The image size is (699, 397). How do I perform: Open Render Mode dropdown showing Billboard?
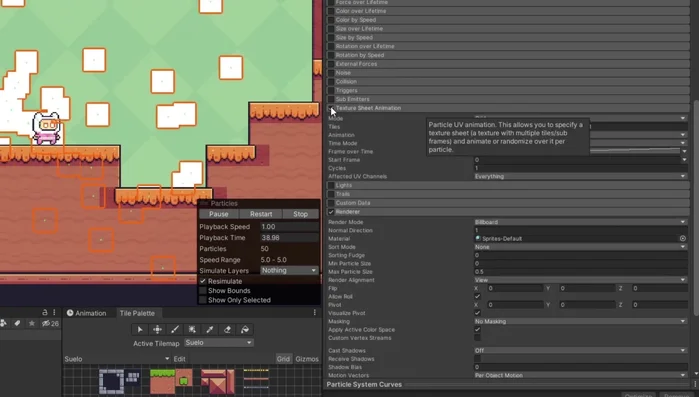coord(580,222)
